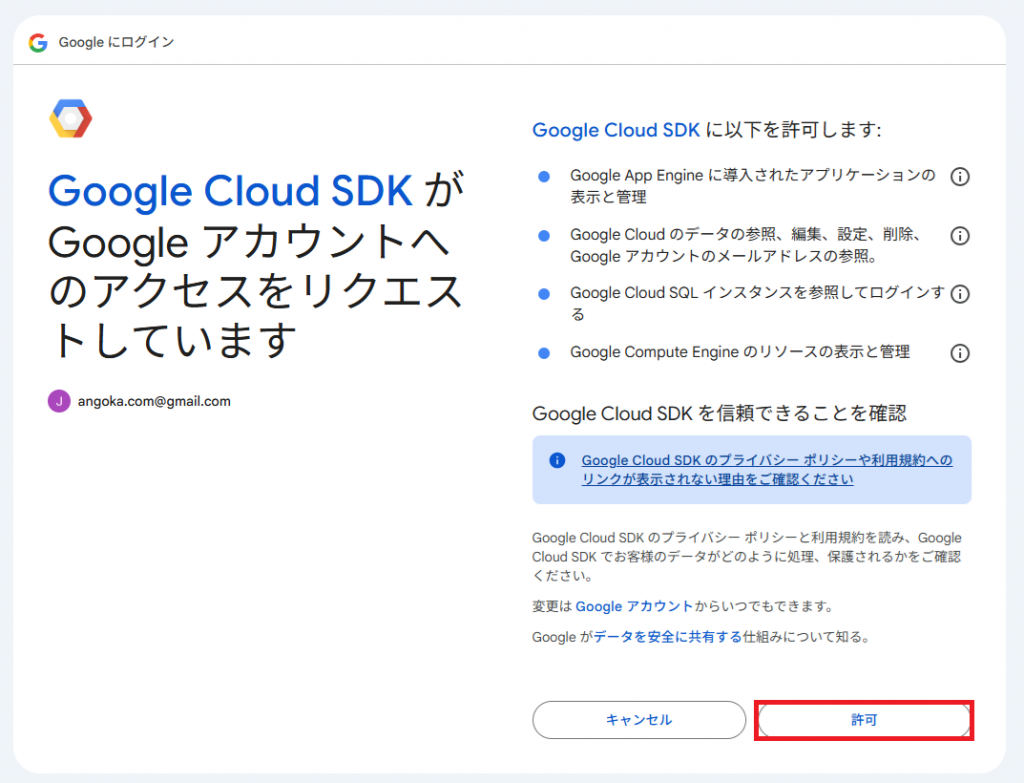Click the blue bullet beside Cloud SQL permission
The image size is (1024, 783).
(544, 294)
